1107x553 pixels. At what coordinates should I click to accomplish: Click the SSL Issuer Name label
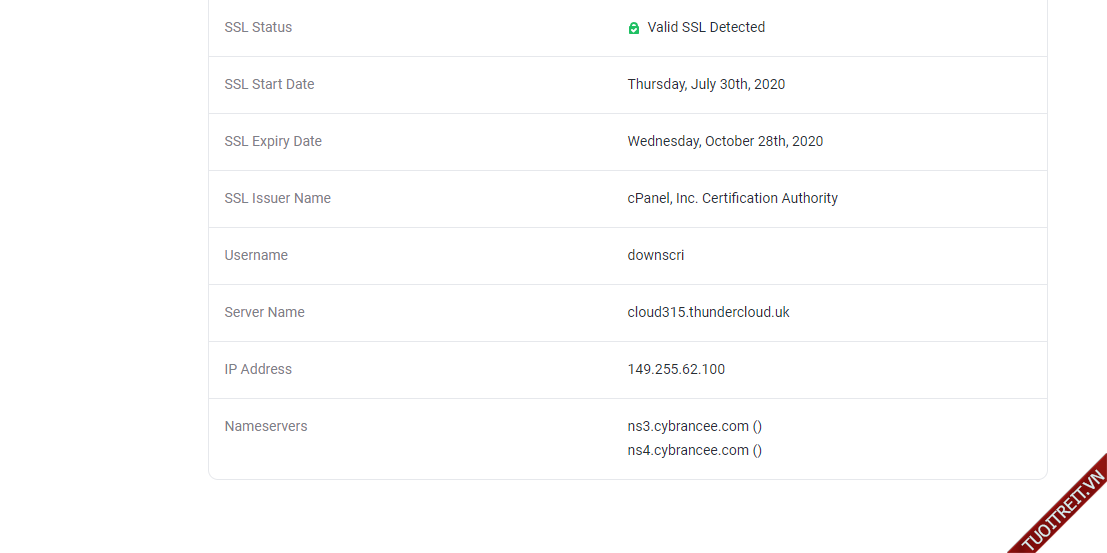click(277, 198)
